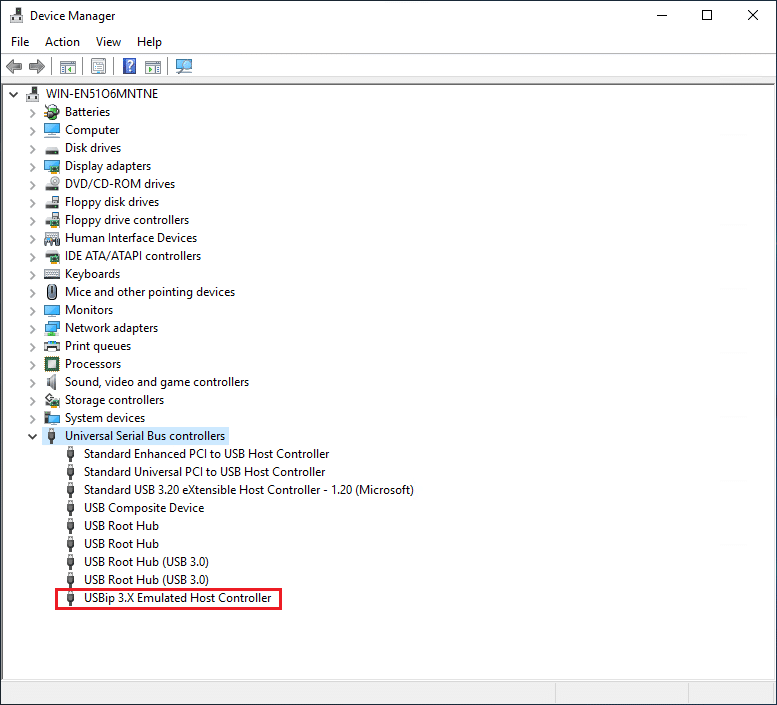Image resolution: width=777 pixels, height=705 pixels.
Task: Collapse the WIN-EN51O6MNTNE root node
Action: pyautogui.click(x=13, y=94)
